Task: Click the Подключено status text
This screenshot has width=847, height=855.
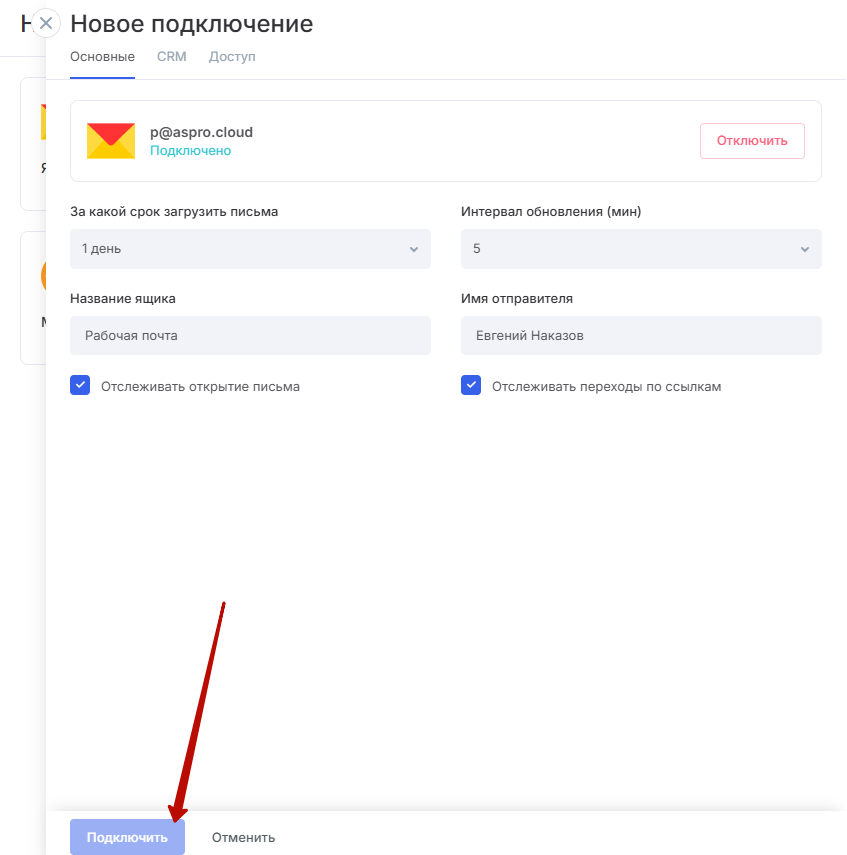Action: (x=190, y=151)
